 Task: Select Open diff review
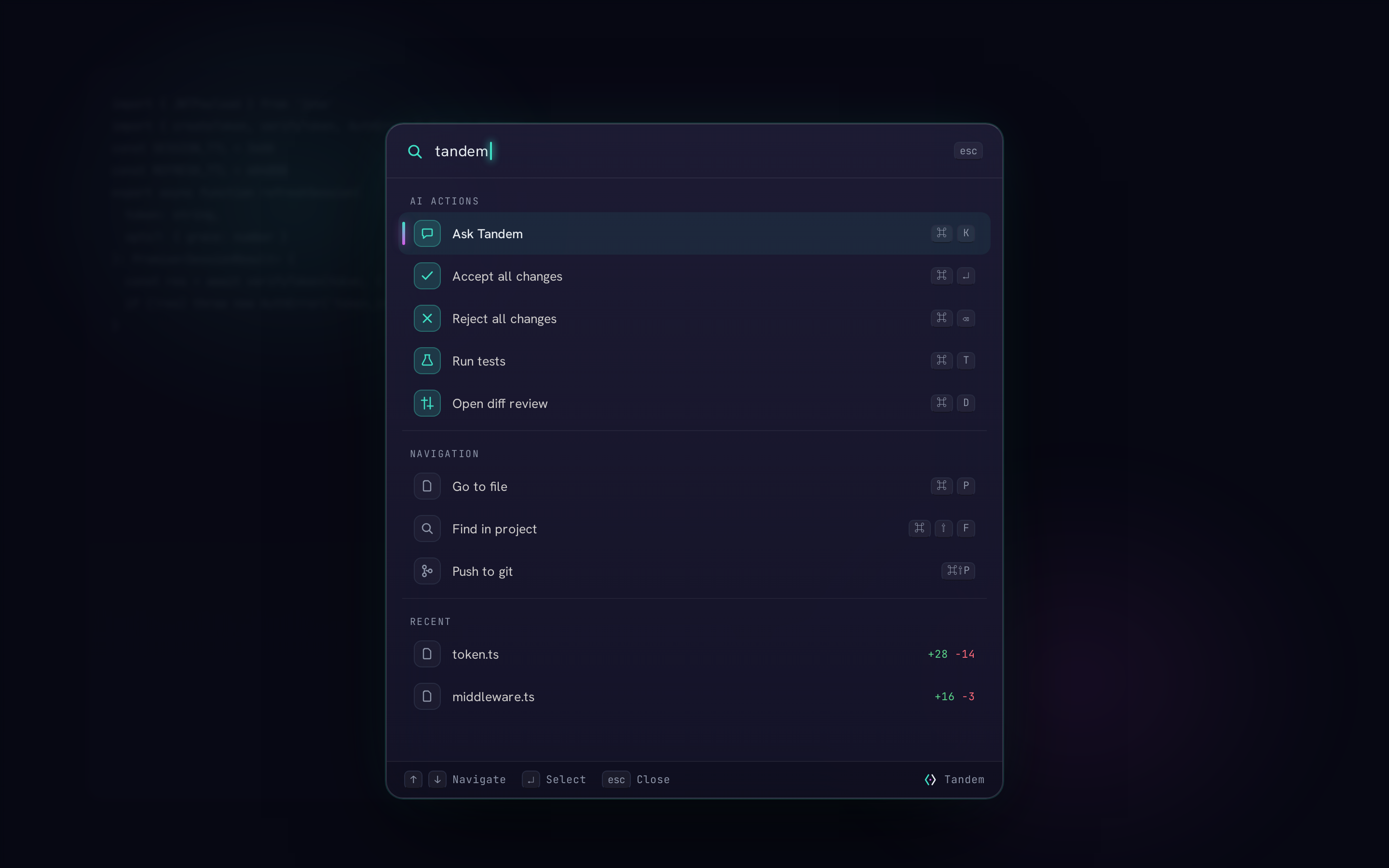tap(694, 404)
